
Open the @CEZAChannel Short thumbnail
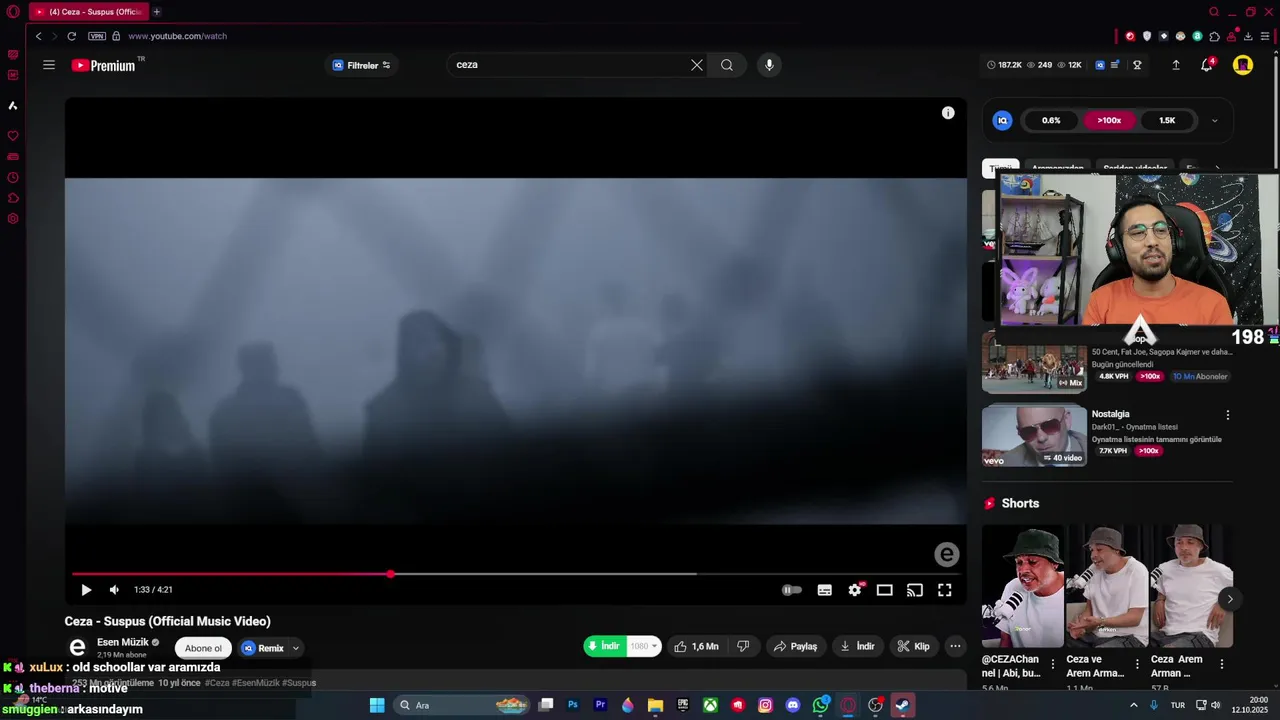[1022, 586]
